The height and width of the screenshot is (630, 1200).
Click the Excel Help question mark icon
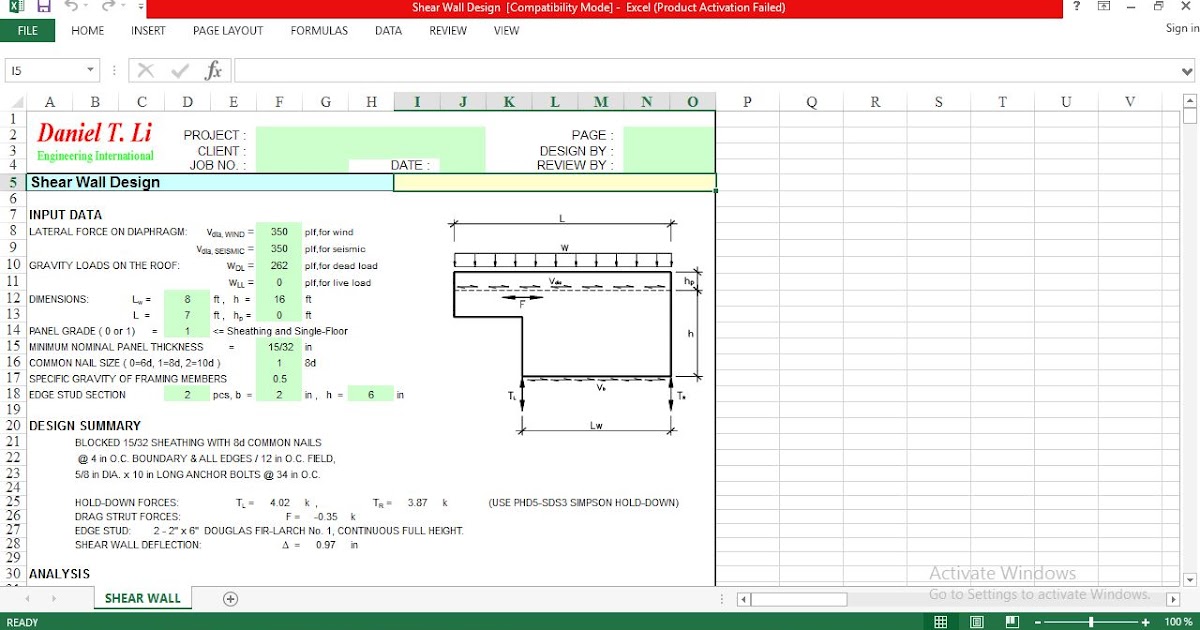point(1075,8)
